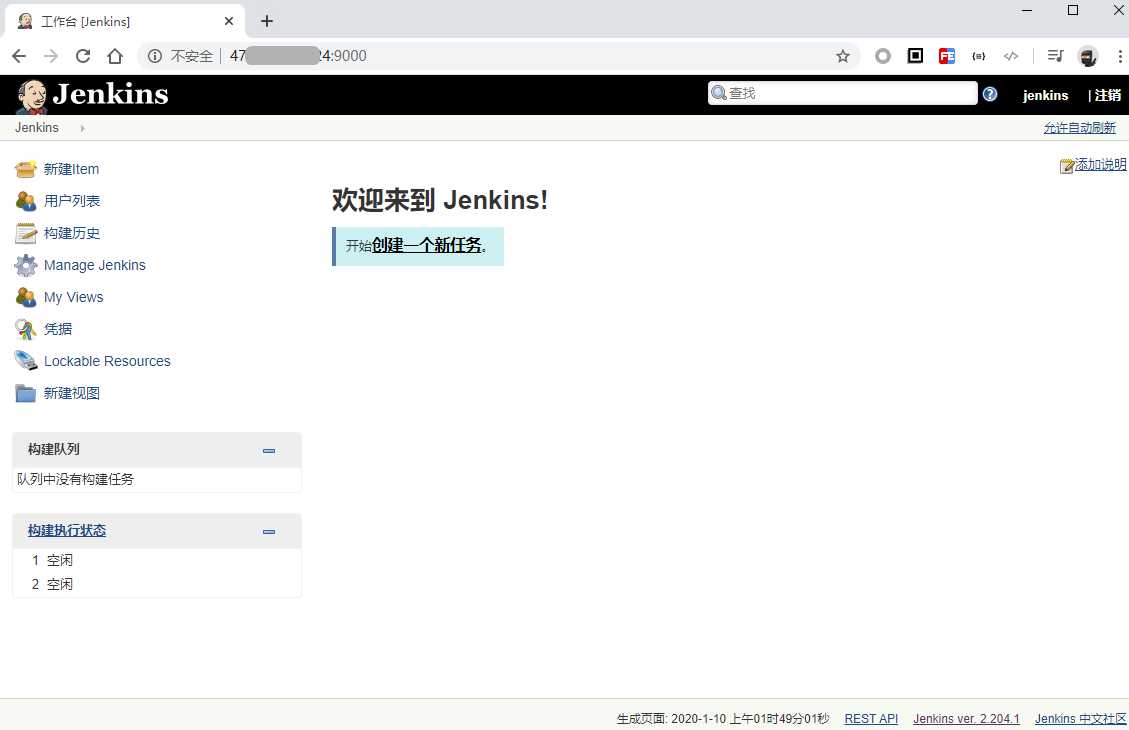Click the Jenkins butler logo icon
The width and height of the screenshot is (1129, 730).
32,96
